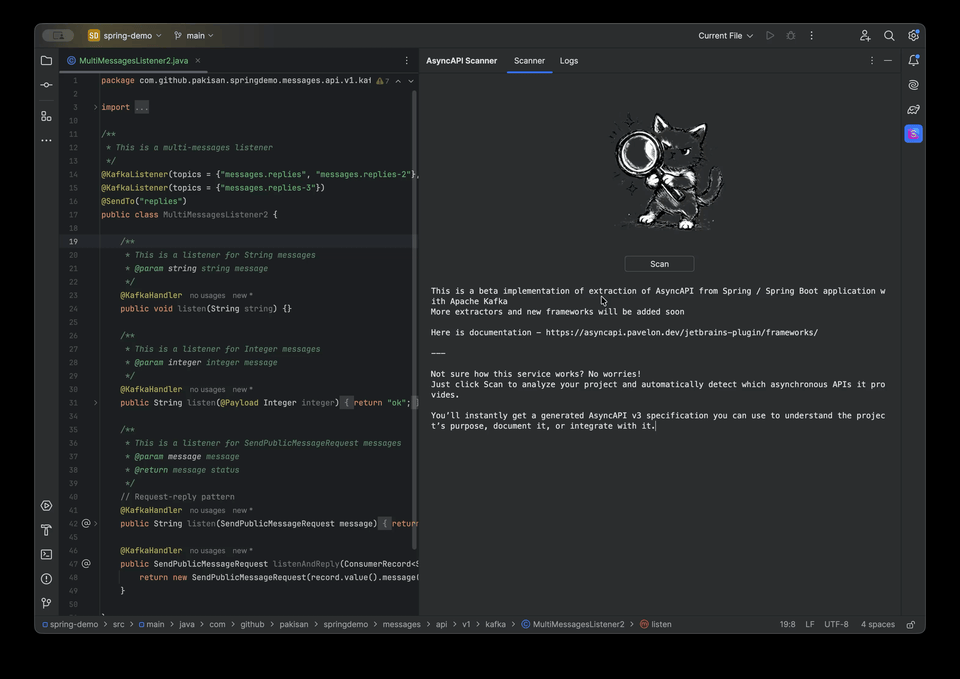
Task: Open the Terminal tool window
Action: (46, 554)
